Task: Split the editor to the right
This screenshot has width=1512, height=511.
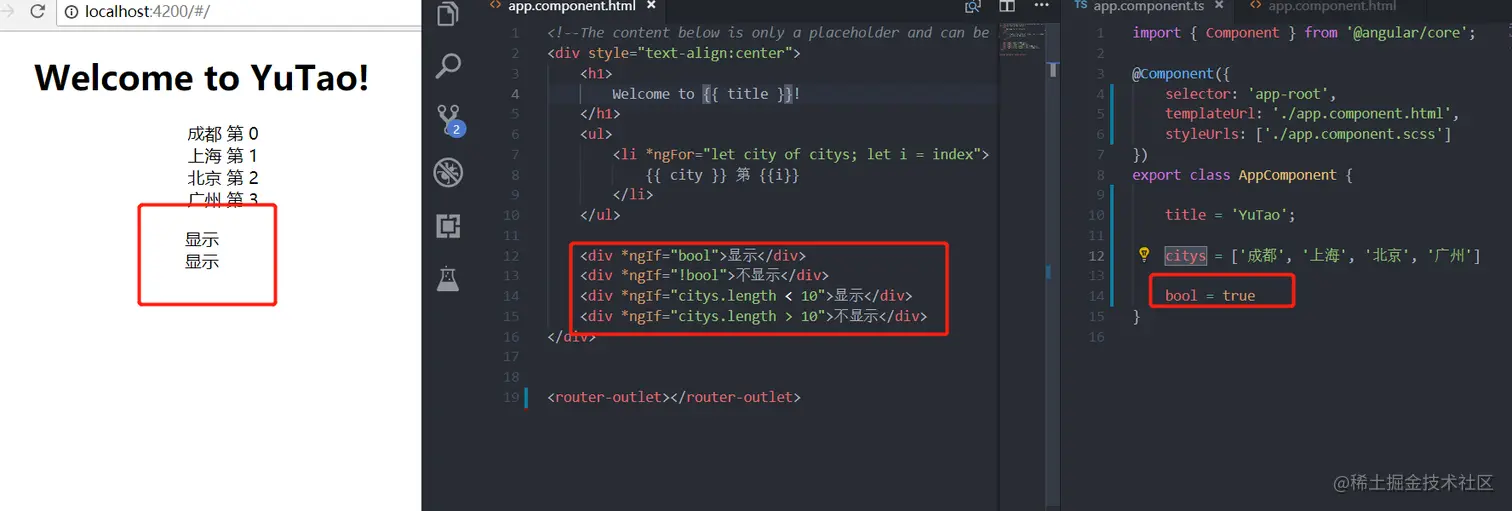Action: point(1007,6)
